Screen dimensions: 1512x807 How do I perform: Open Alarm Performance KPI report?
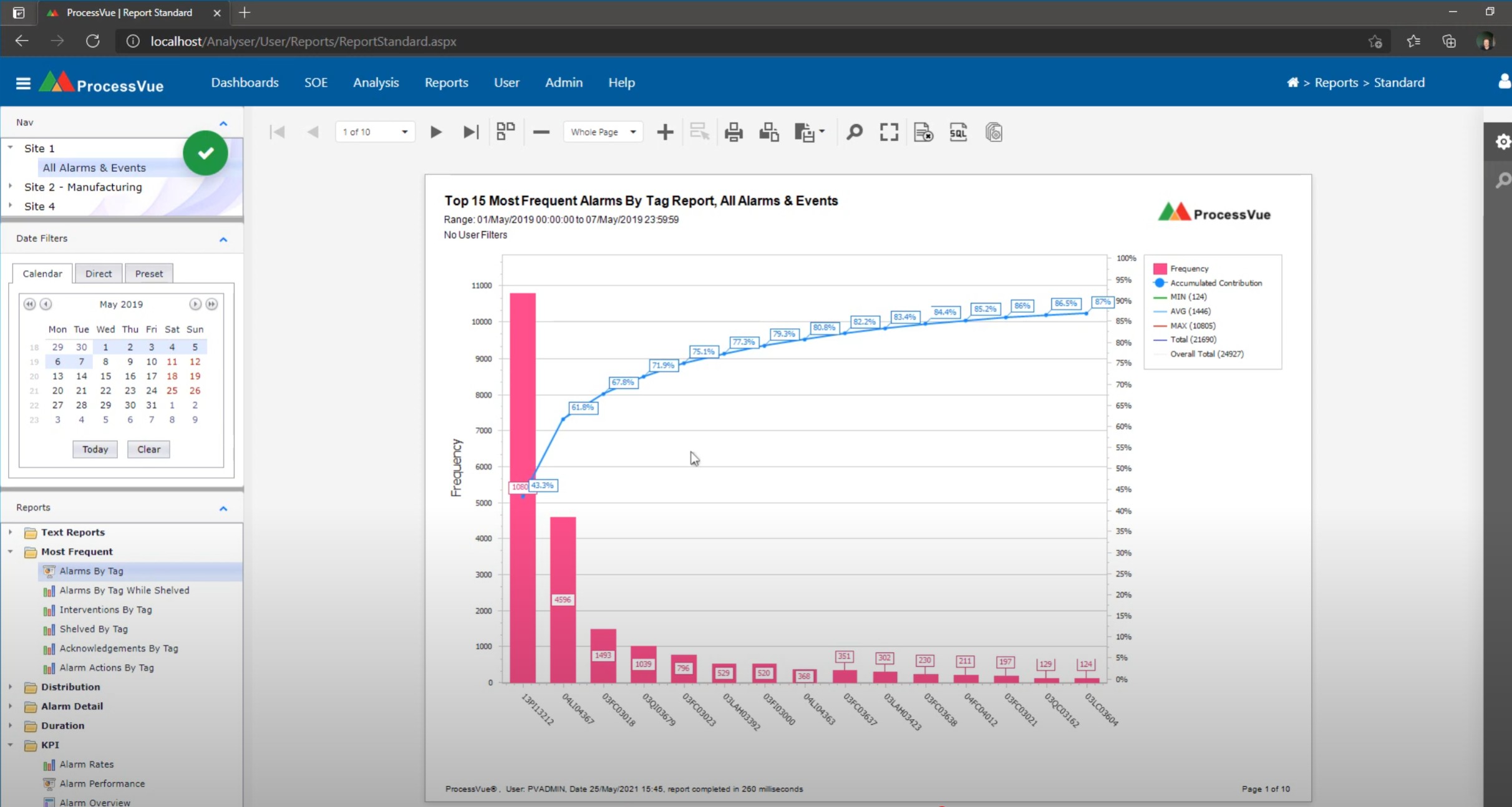click(x=102, y=783)
